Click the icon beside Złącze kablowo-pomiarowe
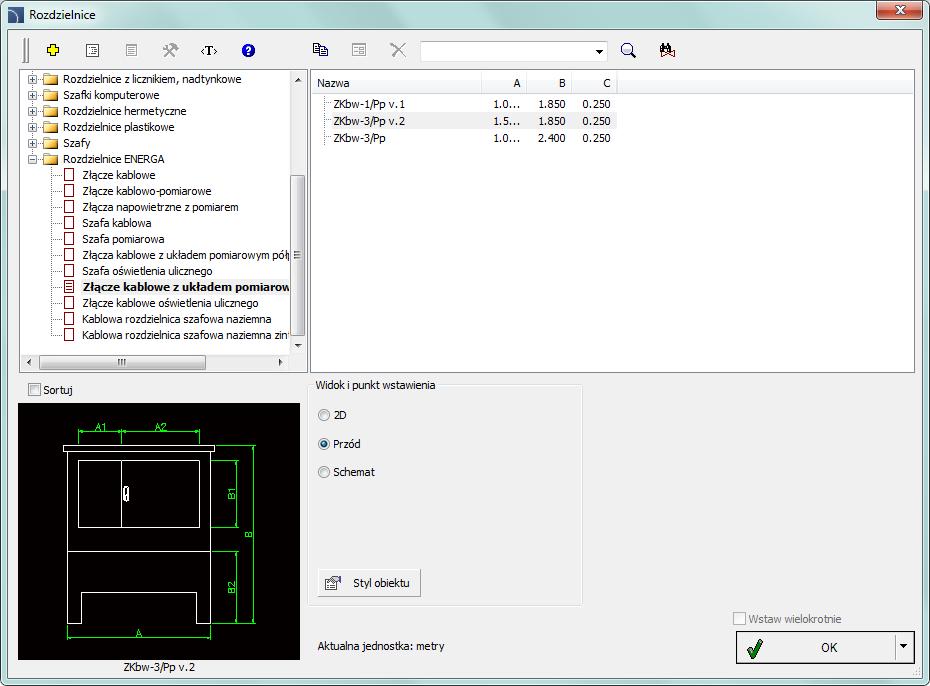The height and width of the screenshot is (686, 930). point(69,191)
